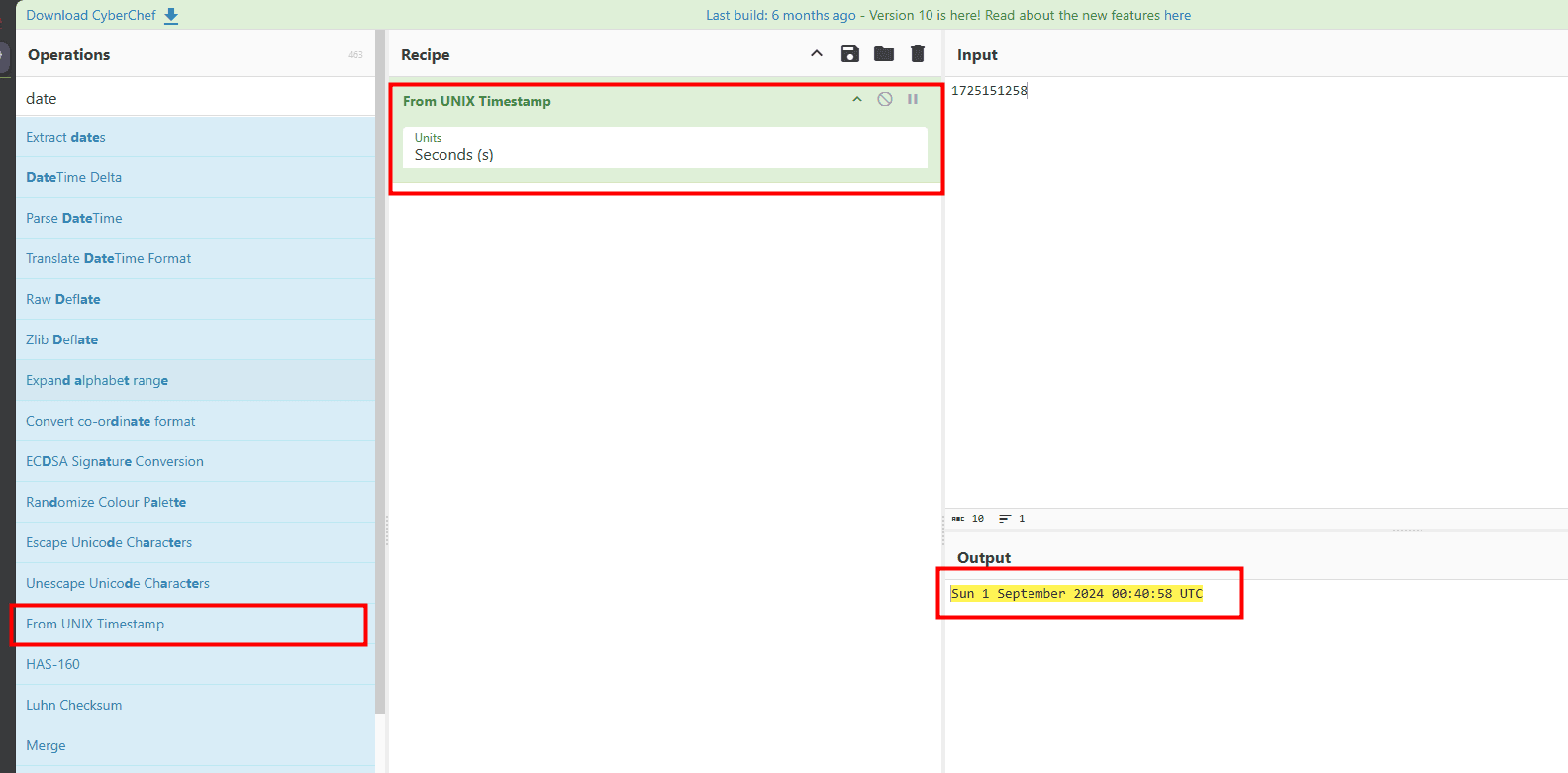Open the Load recipe folder icon
The image size is (1568, 773).
click(x=884, y=54)
